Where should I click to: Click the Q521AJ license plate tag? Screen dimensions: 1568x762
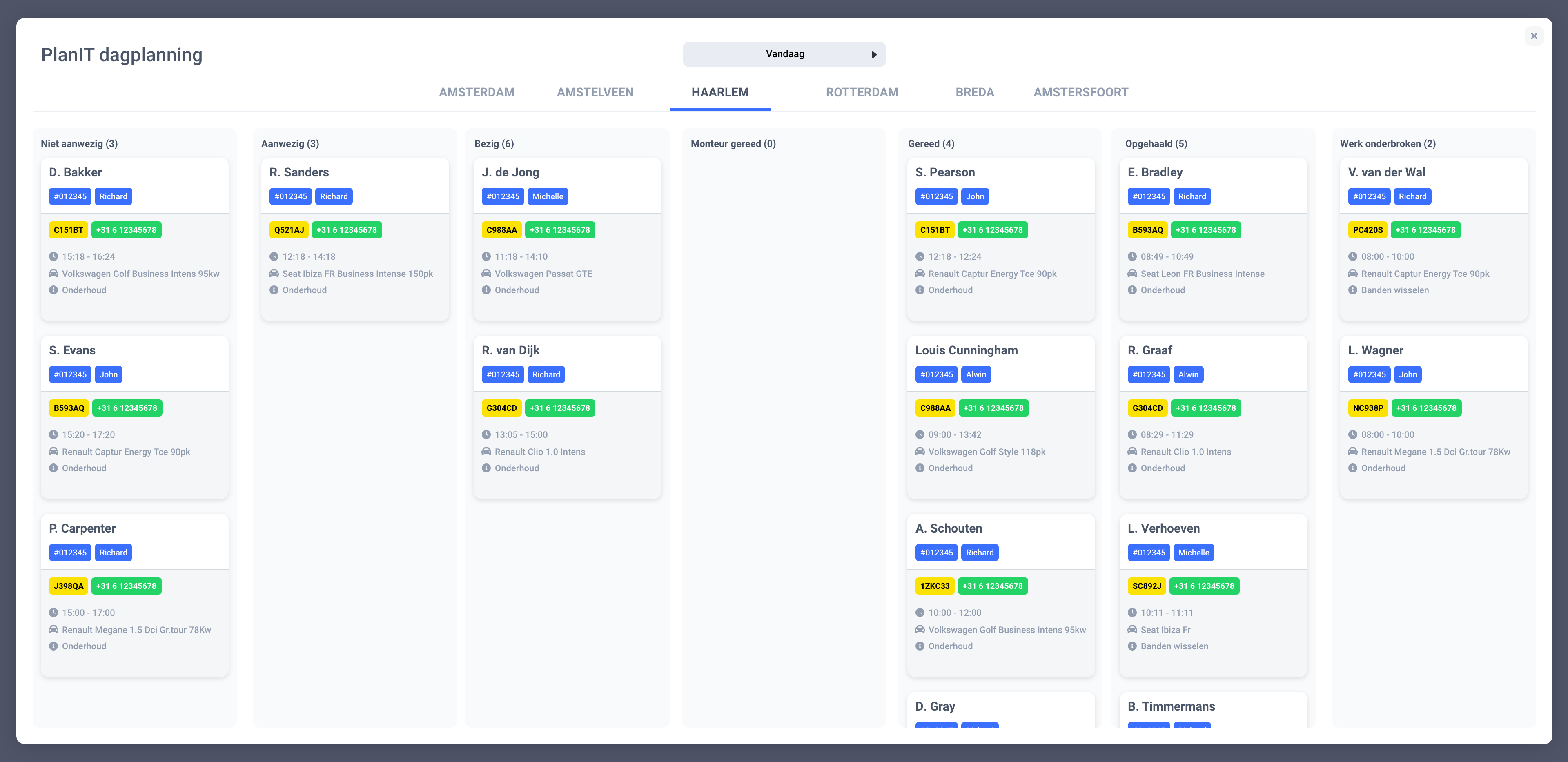(289, 230)
